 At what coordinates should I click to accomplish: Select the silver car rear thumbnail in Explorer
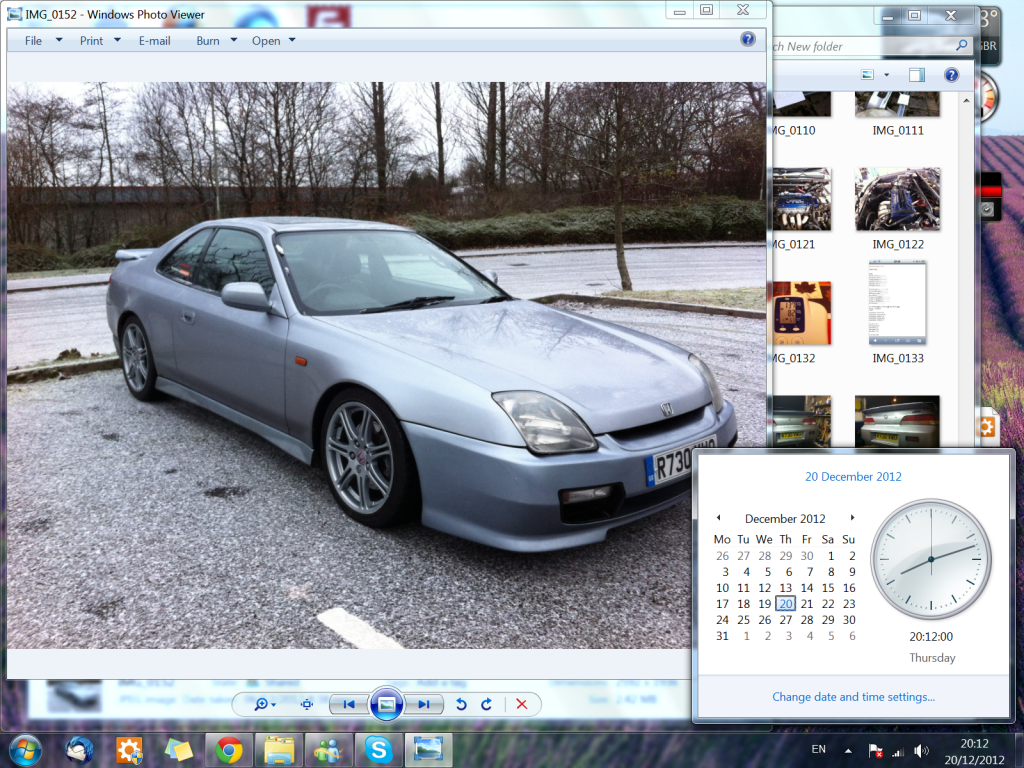click(x=897, y=421)
